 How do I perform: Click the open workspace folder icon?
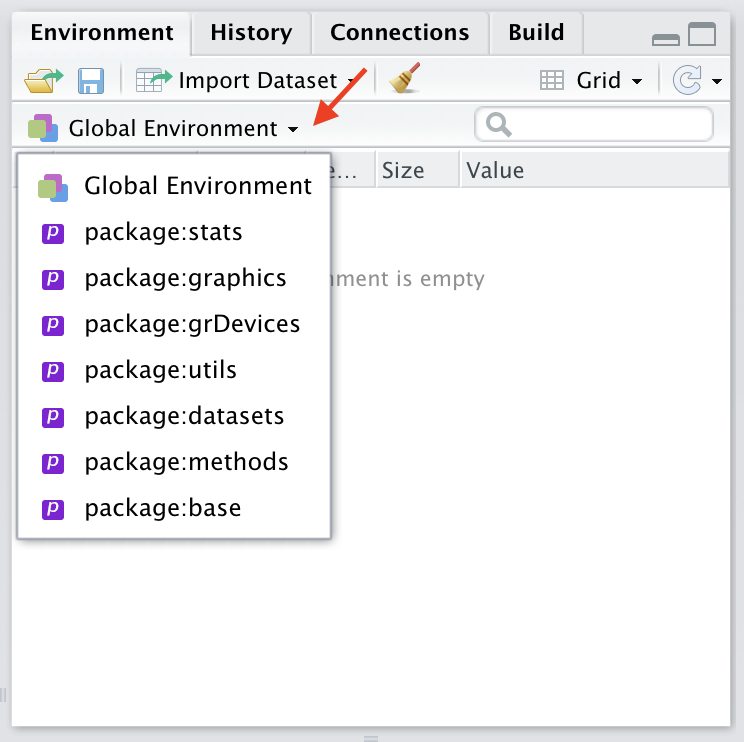tap(43, 80)
